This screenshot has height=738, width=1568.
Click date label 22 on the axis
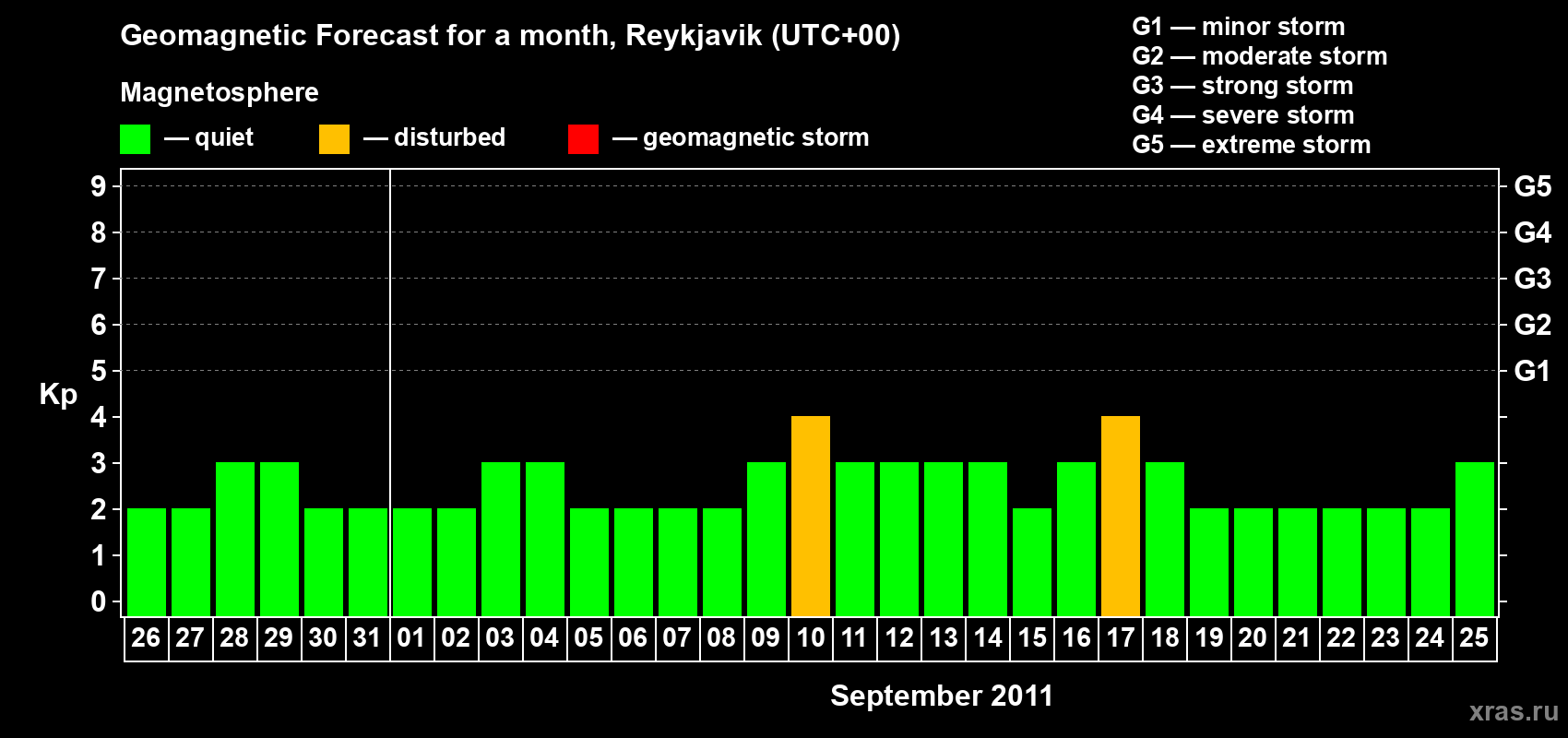coord(1341,637)
